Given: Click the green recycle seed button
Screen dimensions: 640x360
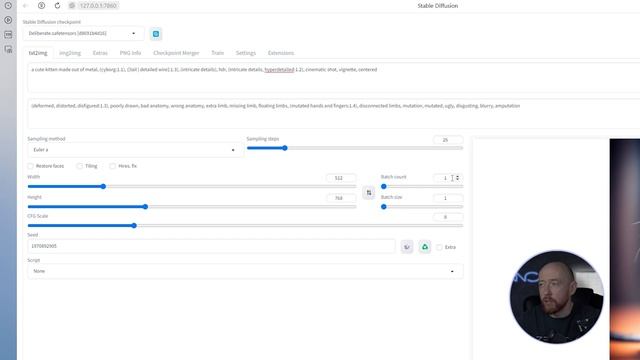Looking at the screenshot, I should (x=424, y=247).
